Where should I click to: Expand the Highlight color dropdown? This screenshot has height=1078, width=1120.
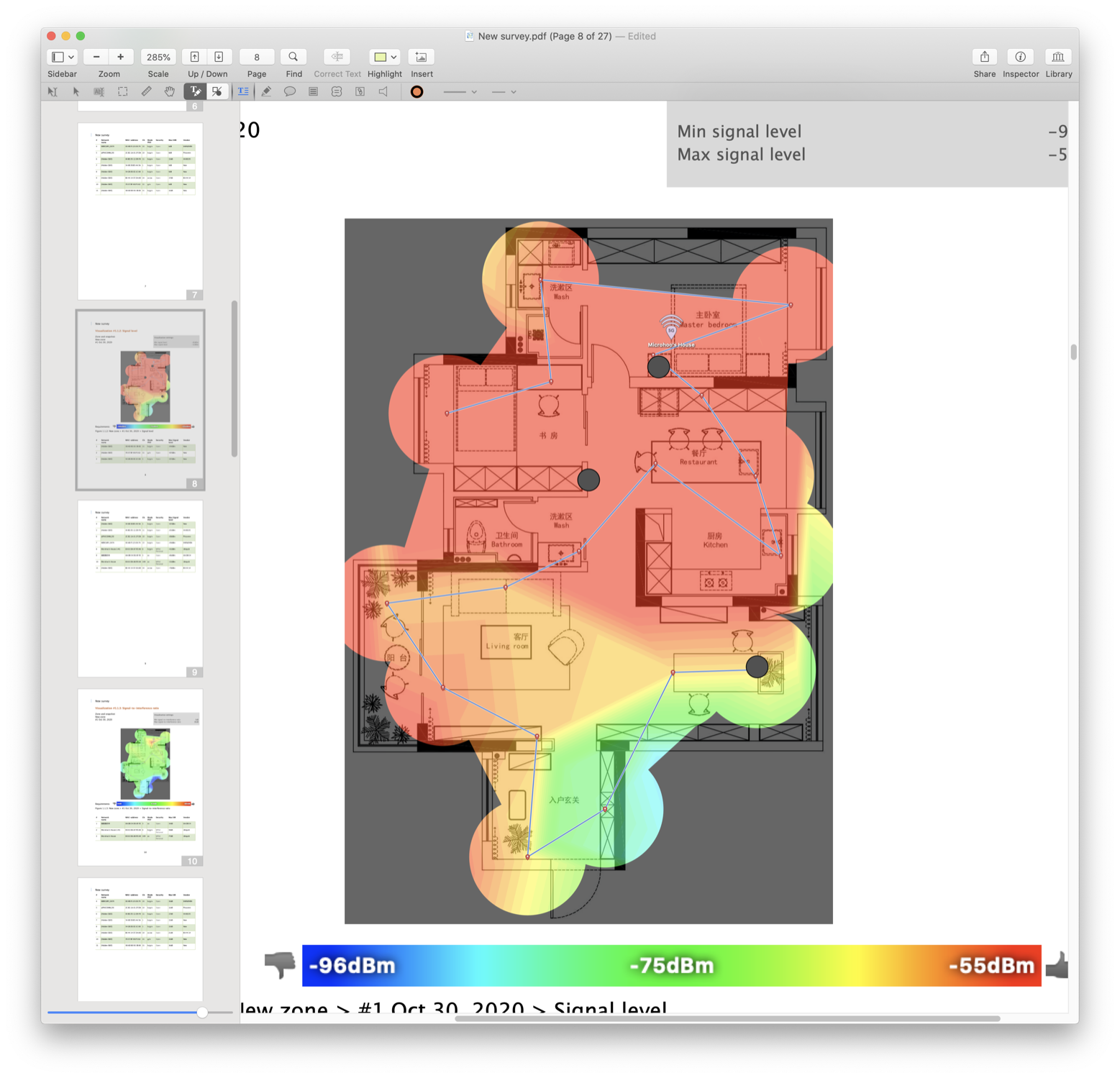(x=393, y=58)
